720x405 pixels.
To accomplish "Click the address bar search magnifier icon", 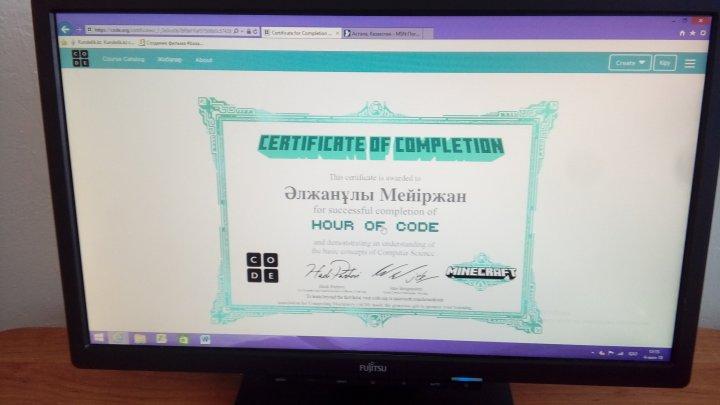I will point(236,31).
